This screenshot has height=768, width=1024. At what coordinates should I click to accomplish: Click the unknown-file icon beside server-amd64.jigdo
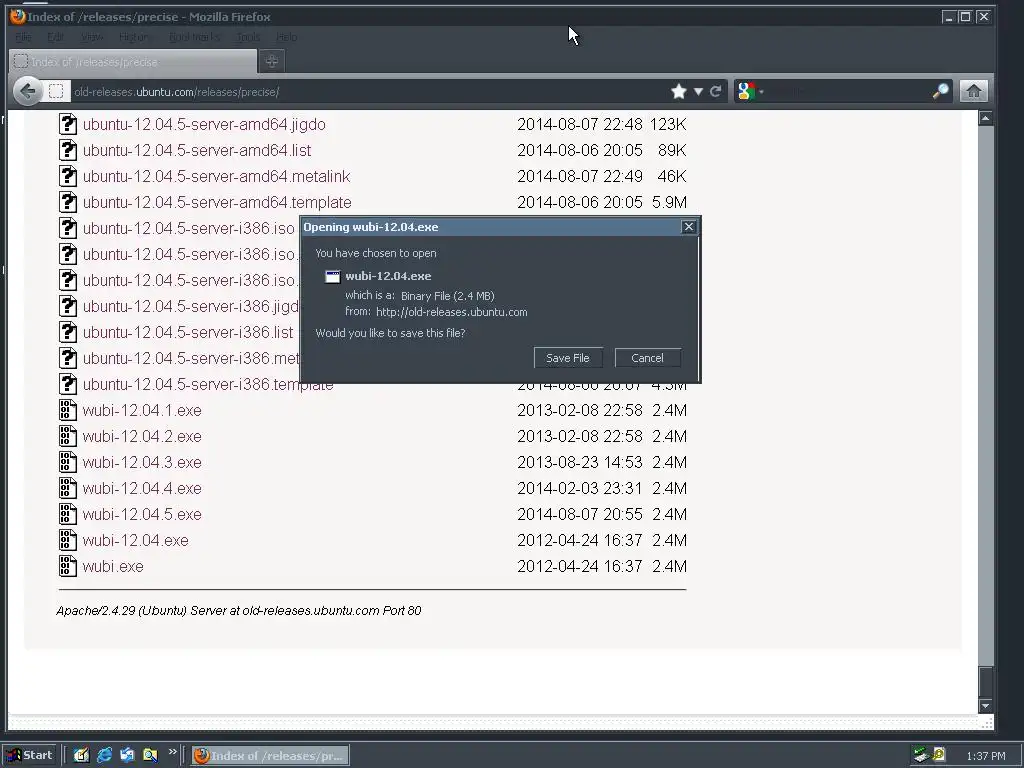68,124
